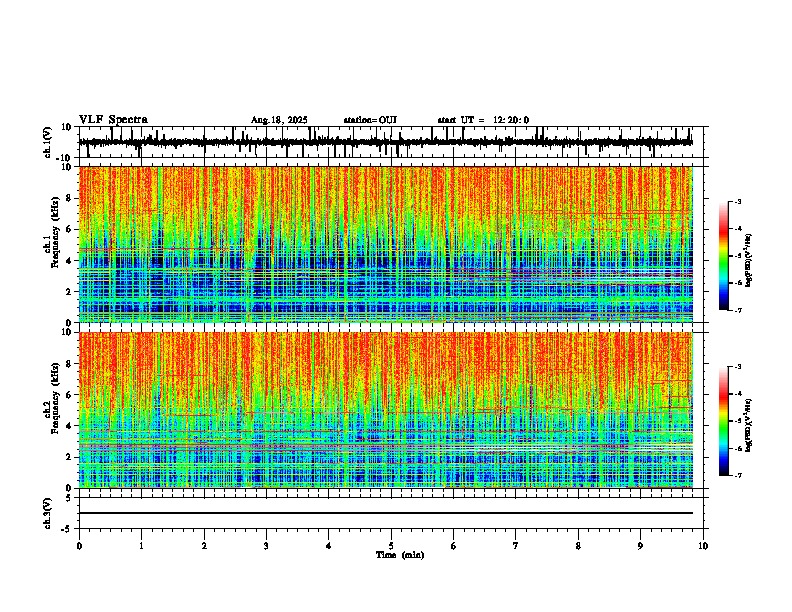Click the "Time (min)" x-axis label
This screenshot has width=792, height=612.
[400, 555]
